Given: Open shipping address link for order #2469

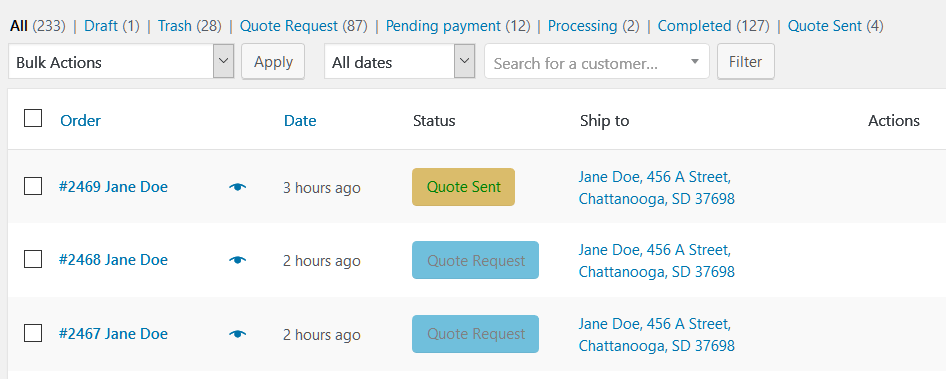Looking at the screenshot, I should [656, 188].
